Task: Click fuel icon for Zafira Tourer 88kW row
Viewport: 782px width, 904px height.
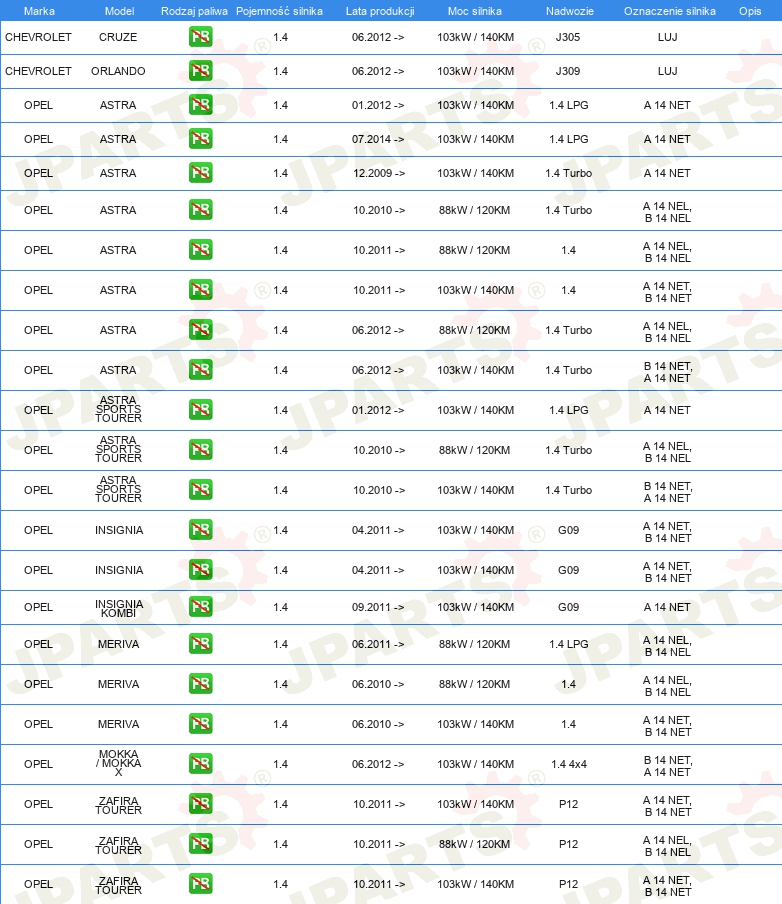Action: 201,844
